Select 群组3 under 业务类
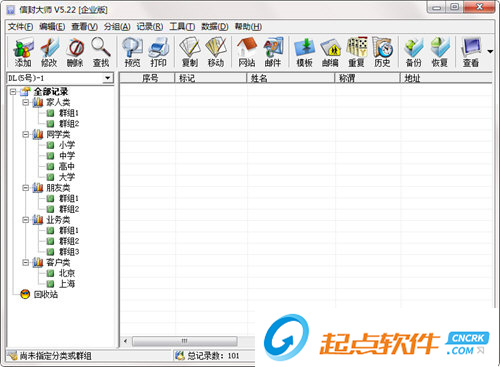 pyautogui.click(x=69, y=252)
